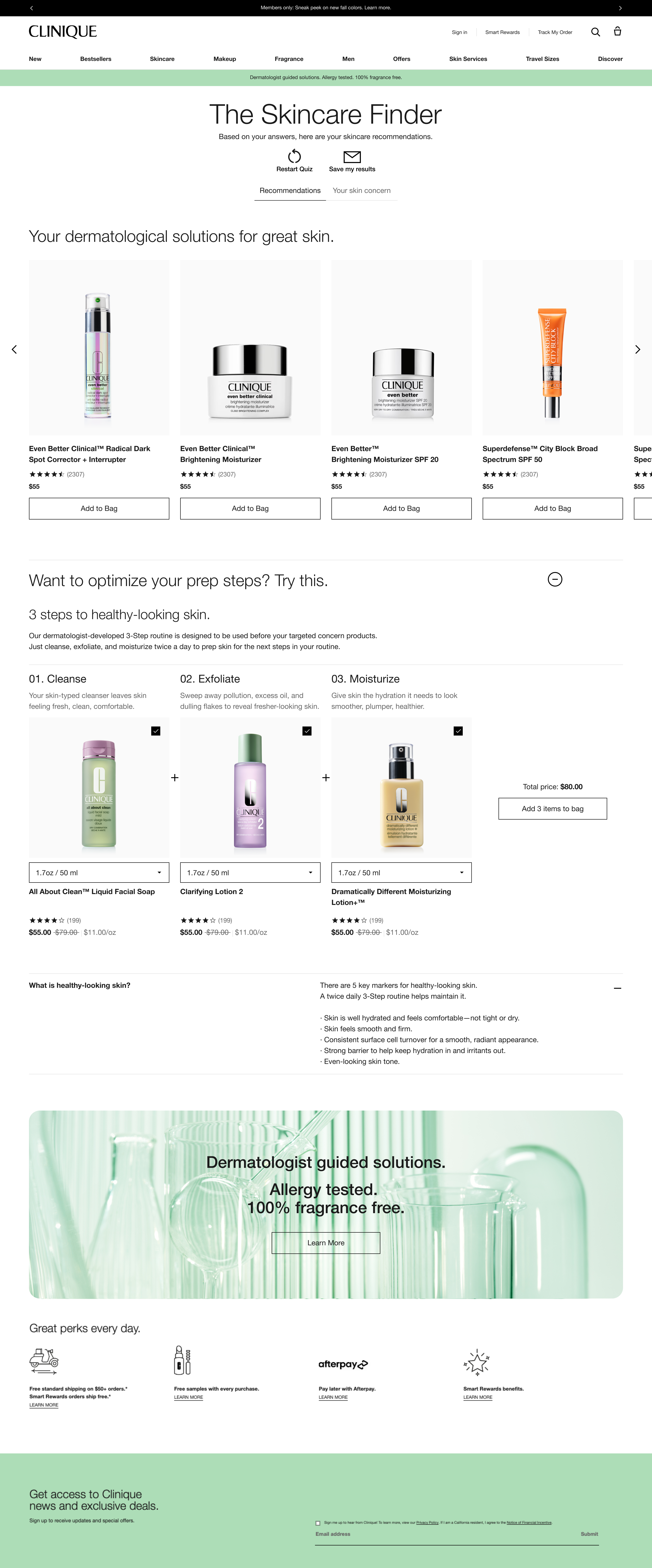Tick the email sign-up consent checkbox

(x=318, y=1523)
